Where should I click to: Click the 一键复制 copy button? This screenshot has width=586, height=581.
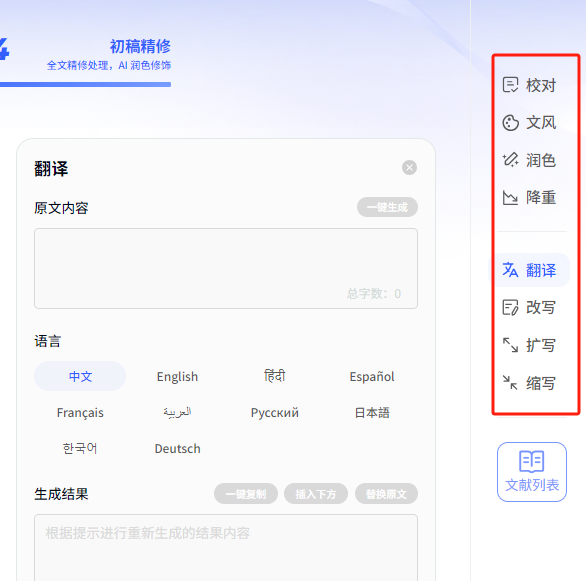(x=246, y=494)
